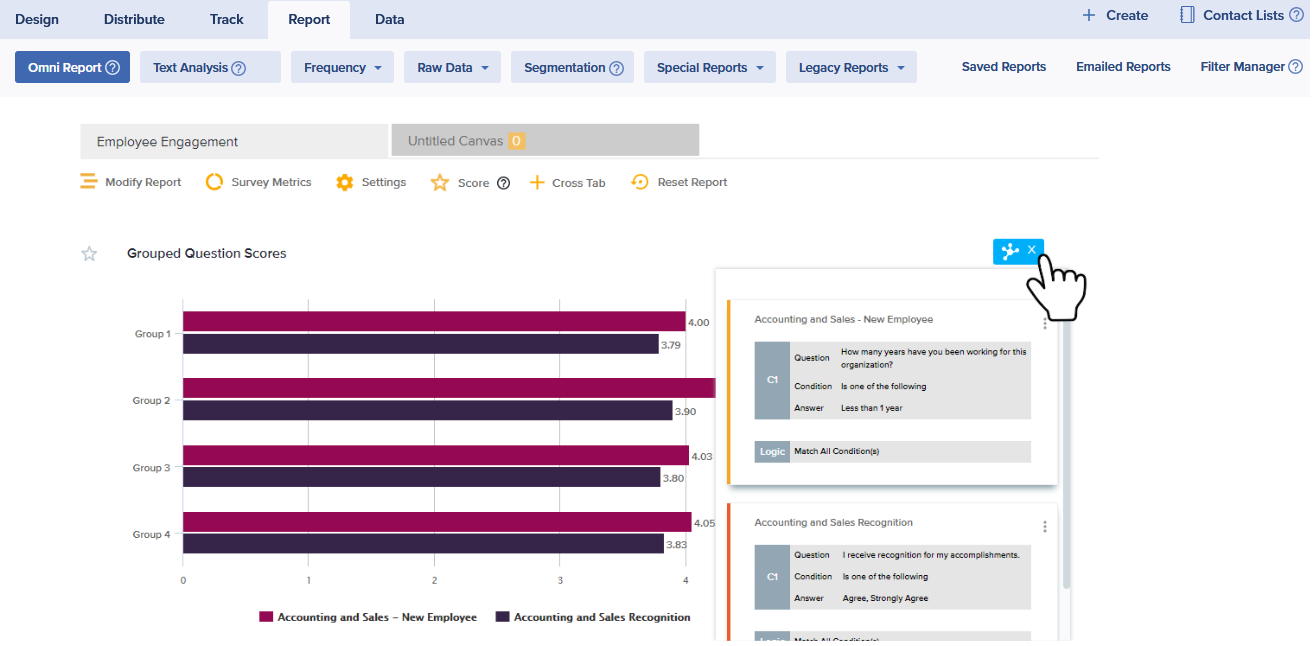Click the Omni Report button
Image resolution: width=1314 pixels, height=646 pixels.
(x=72, y=68)
